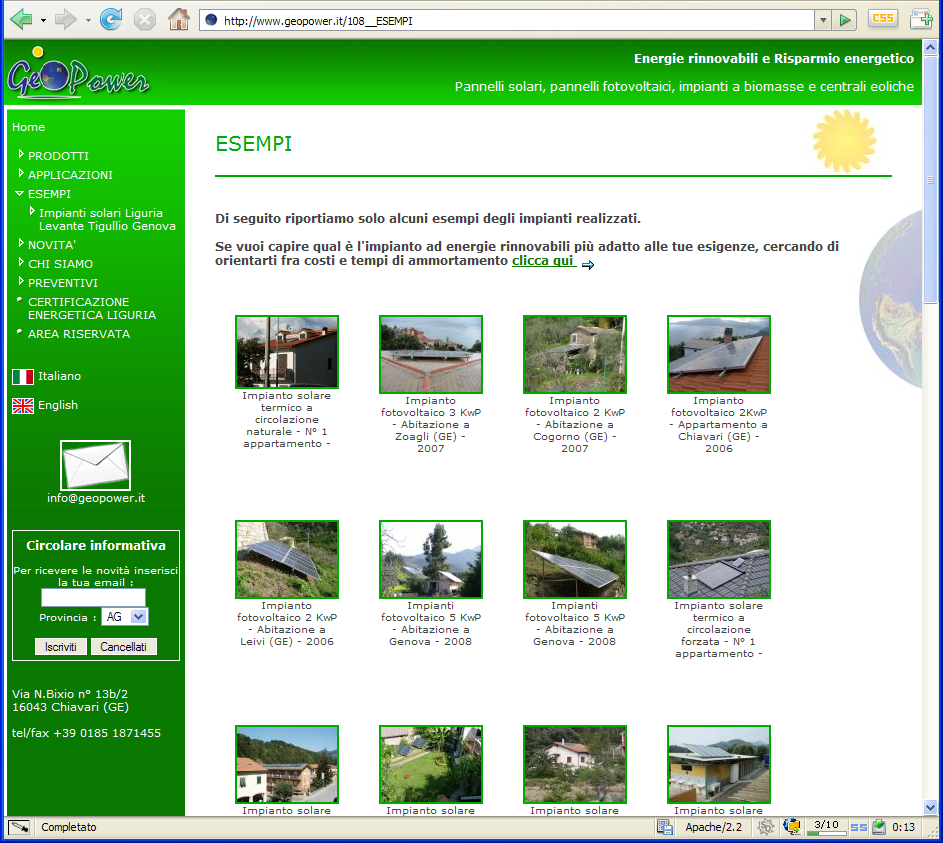The image size is (943, 843).
Task: Click the Iscriviti button
Action: tap(61, 647)
